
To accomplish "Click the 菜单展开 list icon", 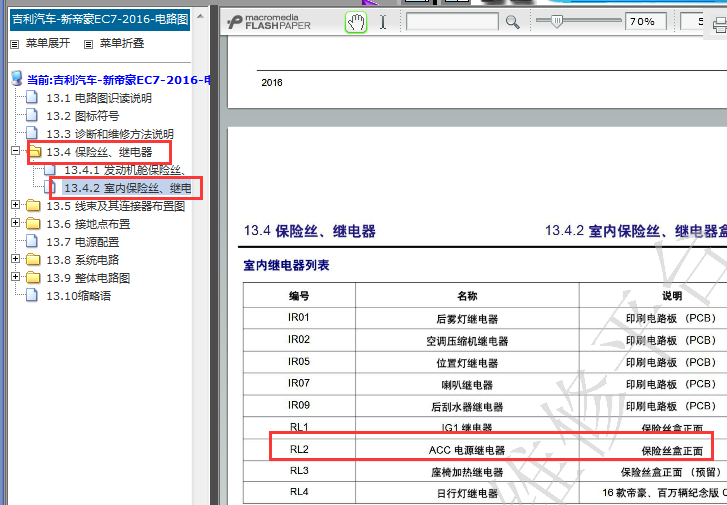I will click(15, 45).
